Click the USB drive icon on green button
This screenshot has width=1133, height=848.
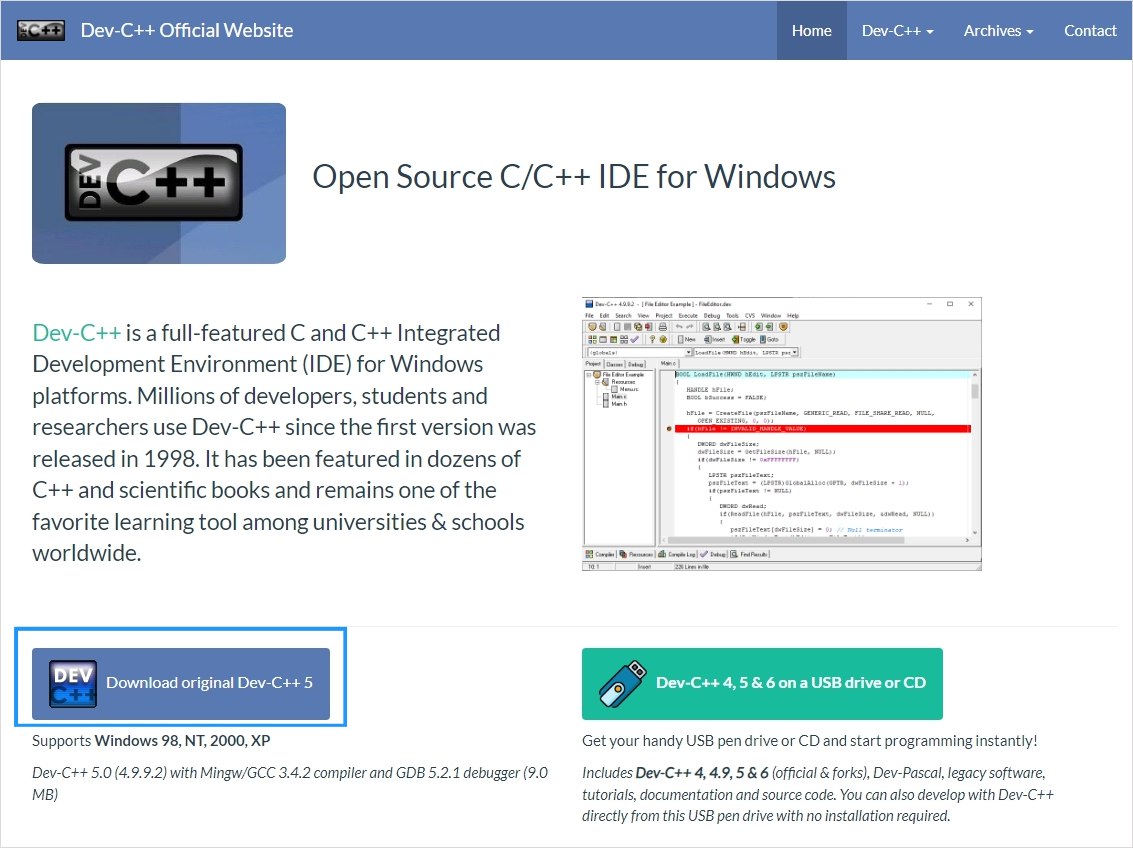622,683
